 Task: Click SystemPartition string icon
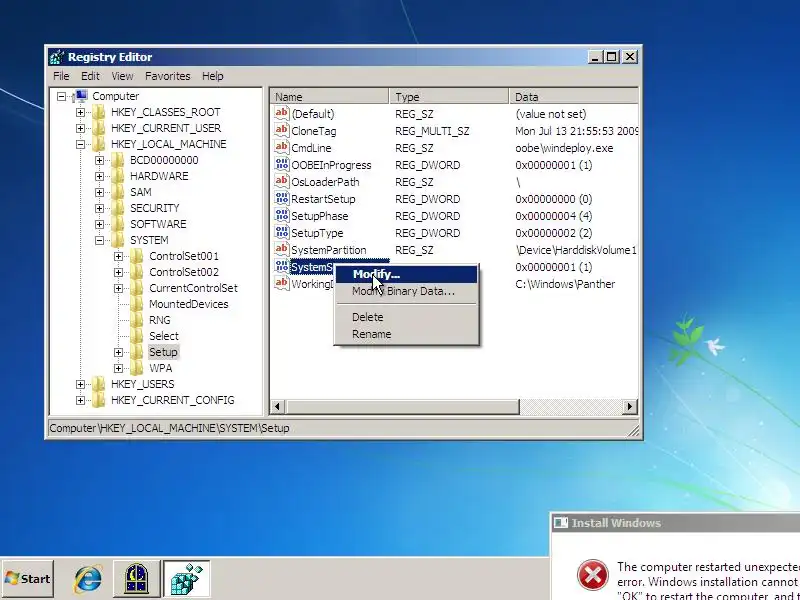[282, 249]
